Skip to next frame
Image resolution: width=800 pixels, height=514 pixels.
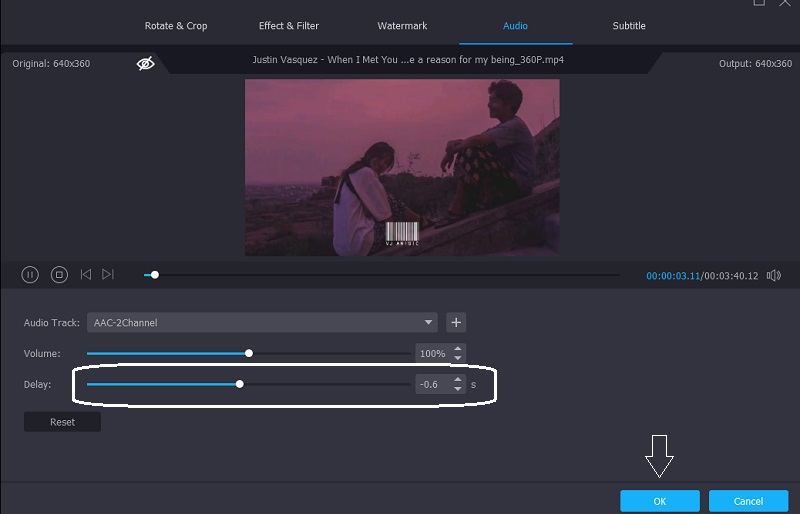[x=108, y=274]
